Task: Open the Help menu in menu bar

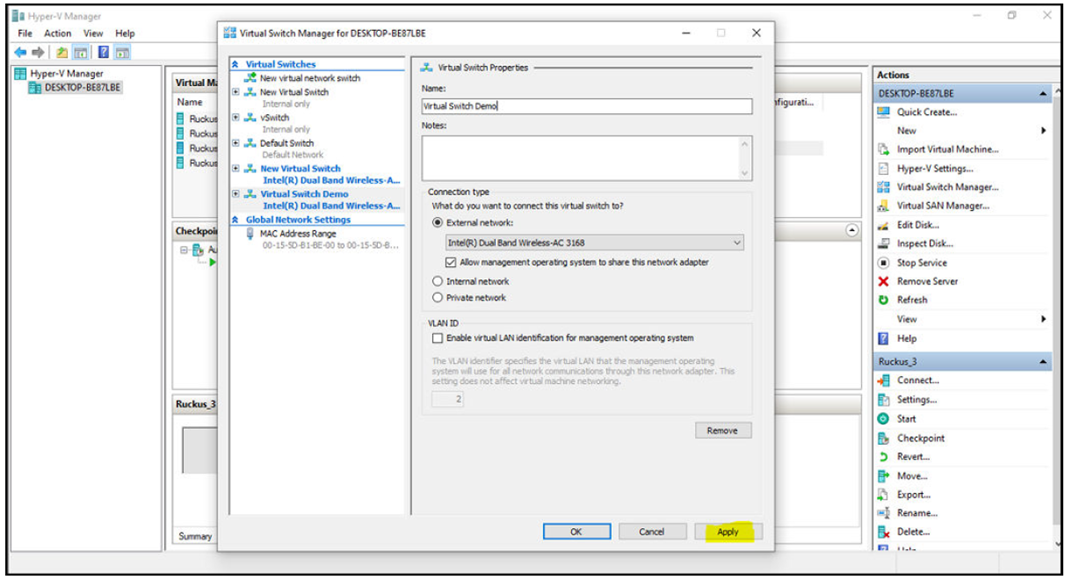Action: pyautogui.click(x=125, y=33)
